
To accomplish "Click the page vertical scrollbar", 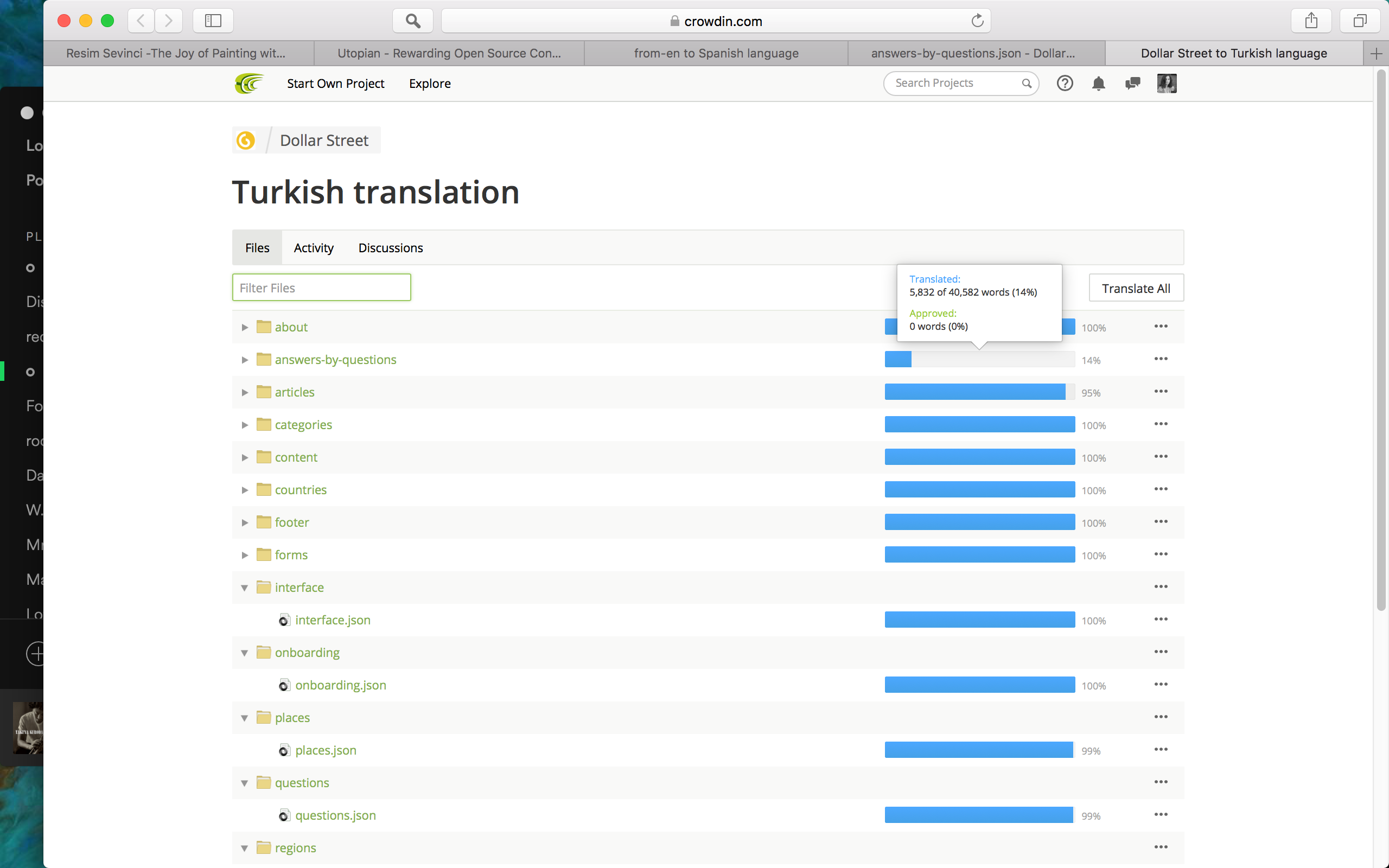I will tap(1381, 342).
